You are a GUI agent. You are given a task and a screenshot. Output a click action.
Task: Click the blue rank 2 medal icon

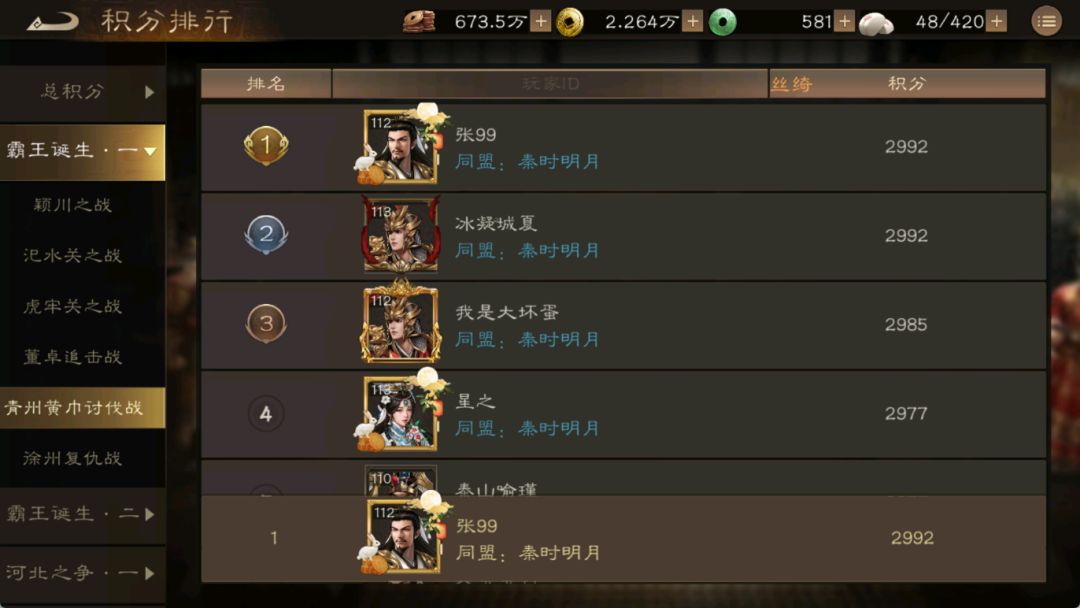266,234
